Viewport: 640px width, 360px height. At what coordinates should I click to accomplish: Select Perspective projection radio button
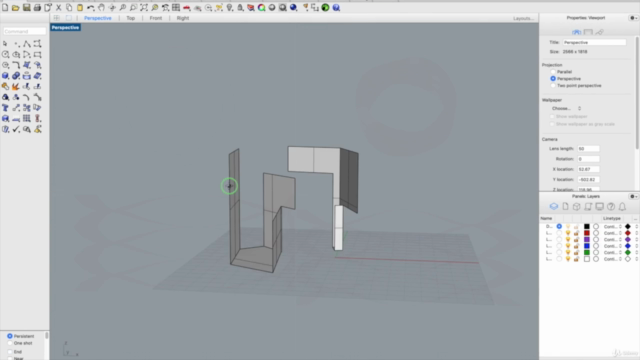pyautogui.click(x=553, y=78)
